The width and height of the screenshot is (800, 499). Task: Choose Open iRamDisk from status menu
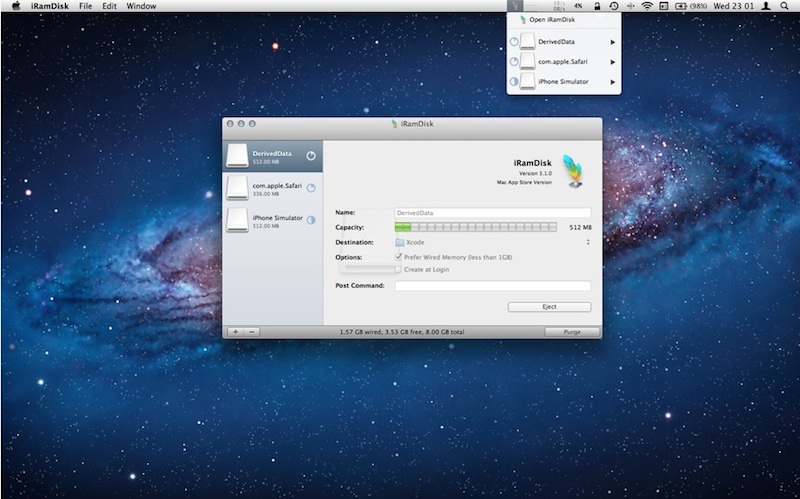point(551,20)
